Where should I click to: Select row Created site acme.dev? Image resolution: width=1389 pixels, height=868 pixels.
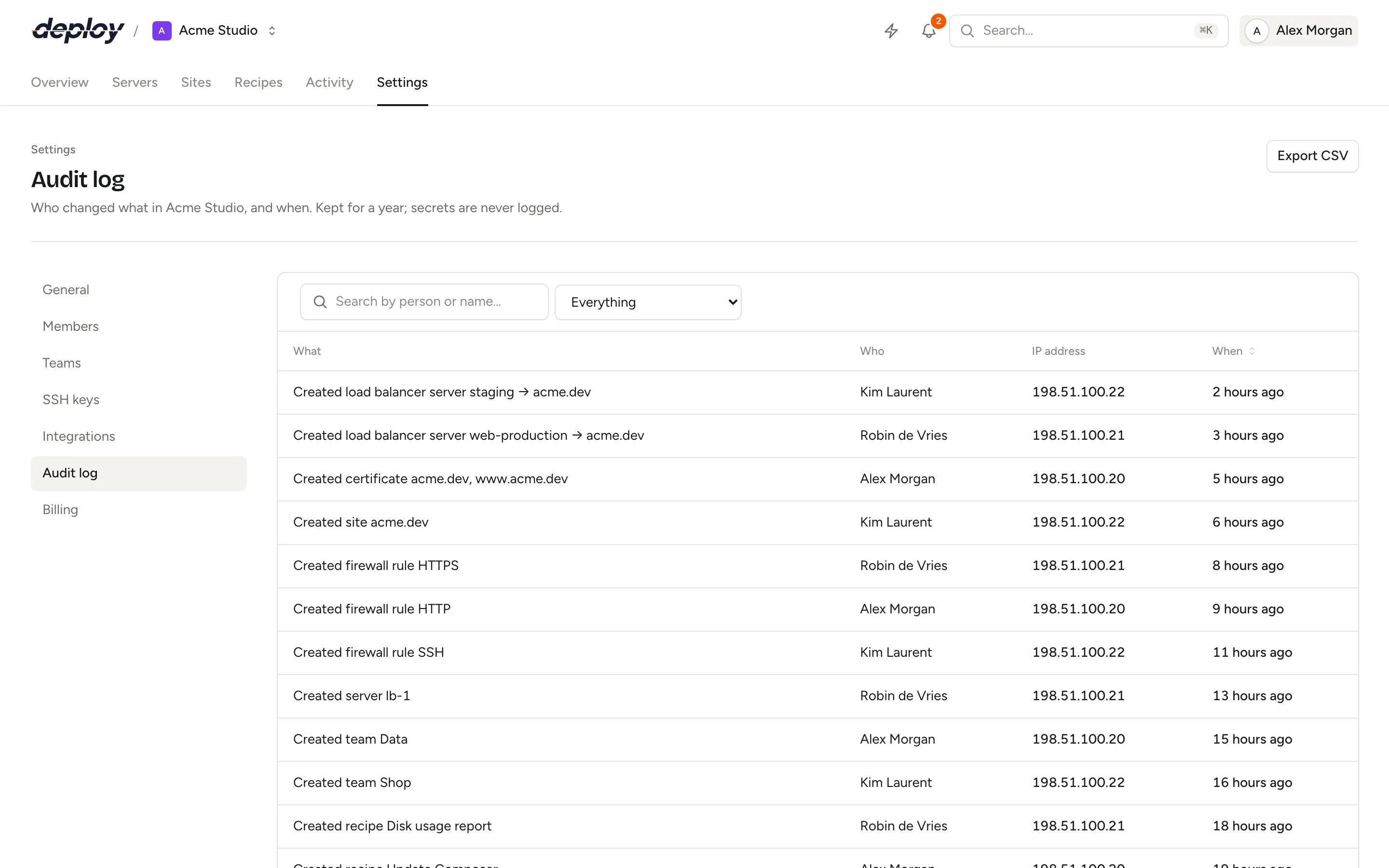tap(817, 522)
